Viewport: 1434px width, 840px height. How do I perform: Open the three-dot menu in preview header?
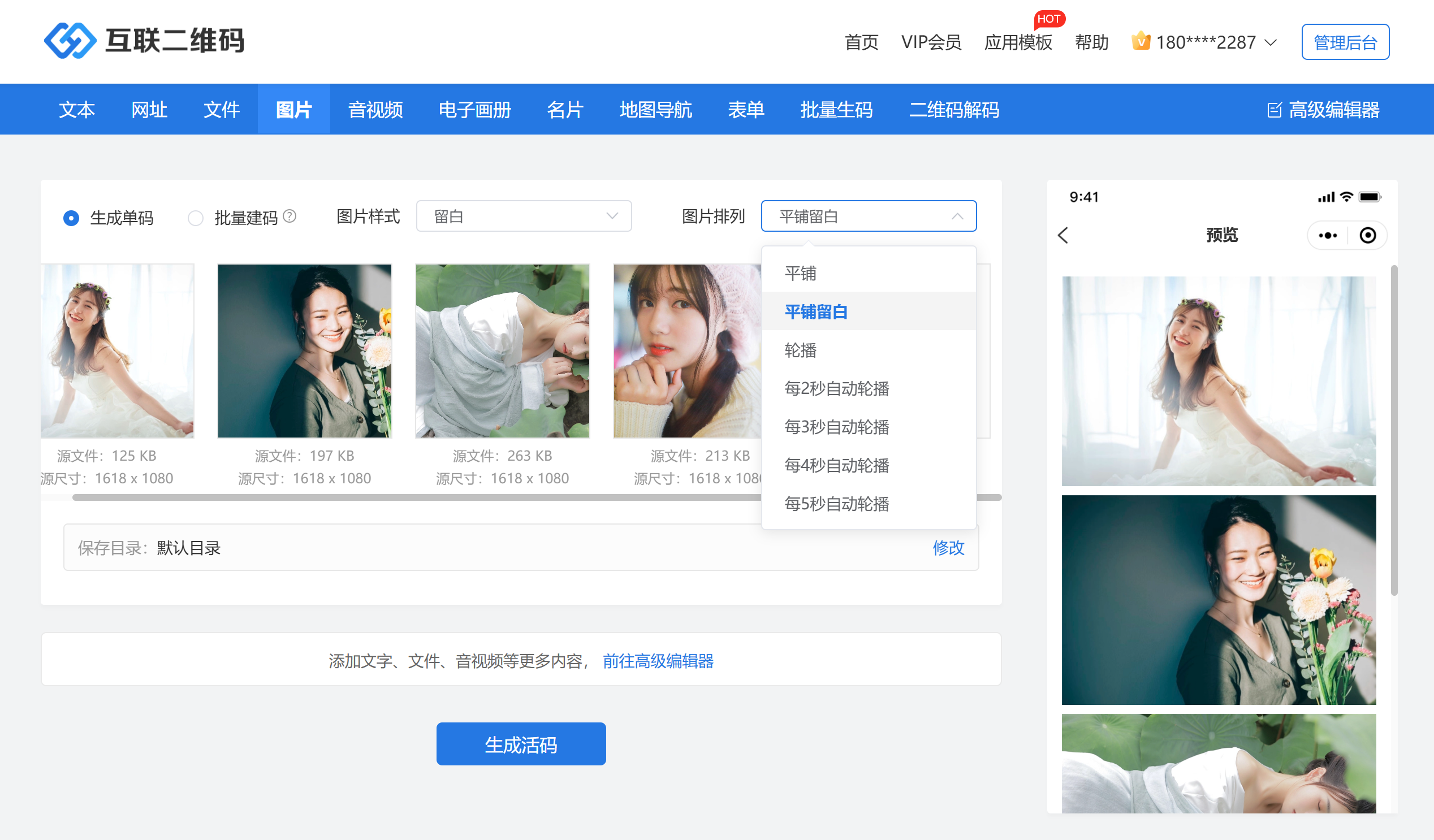click(1328, 236)
